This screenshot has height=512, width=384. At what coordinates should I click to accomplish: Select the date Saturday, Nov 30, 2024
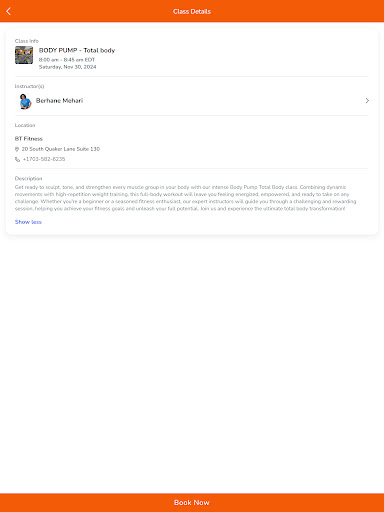pyautogui.click(x=68, y=67)
